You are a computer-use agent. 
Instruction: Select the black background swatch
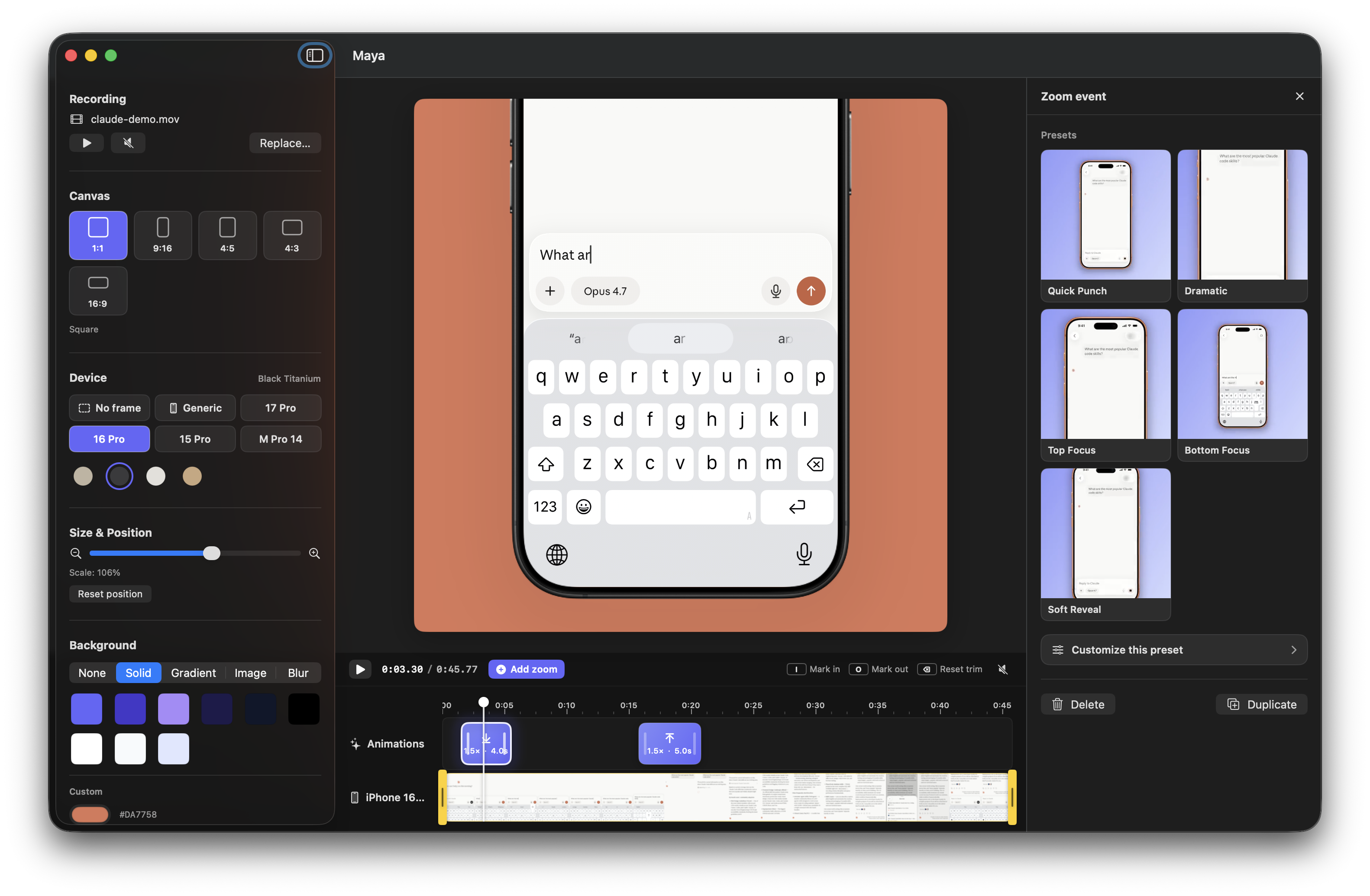304,709
